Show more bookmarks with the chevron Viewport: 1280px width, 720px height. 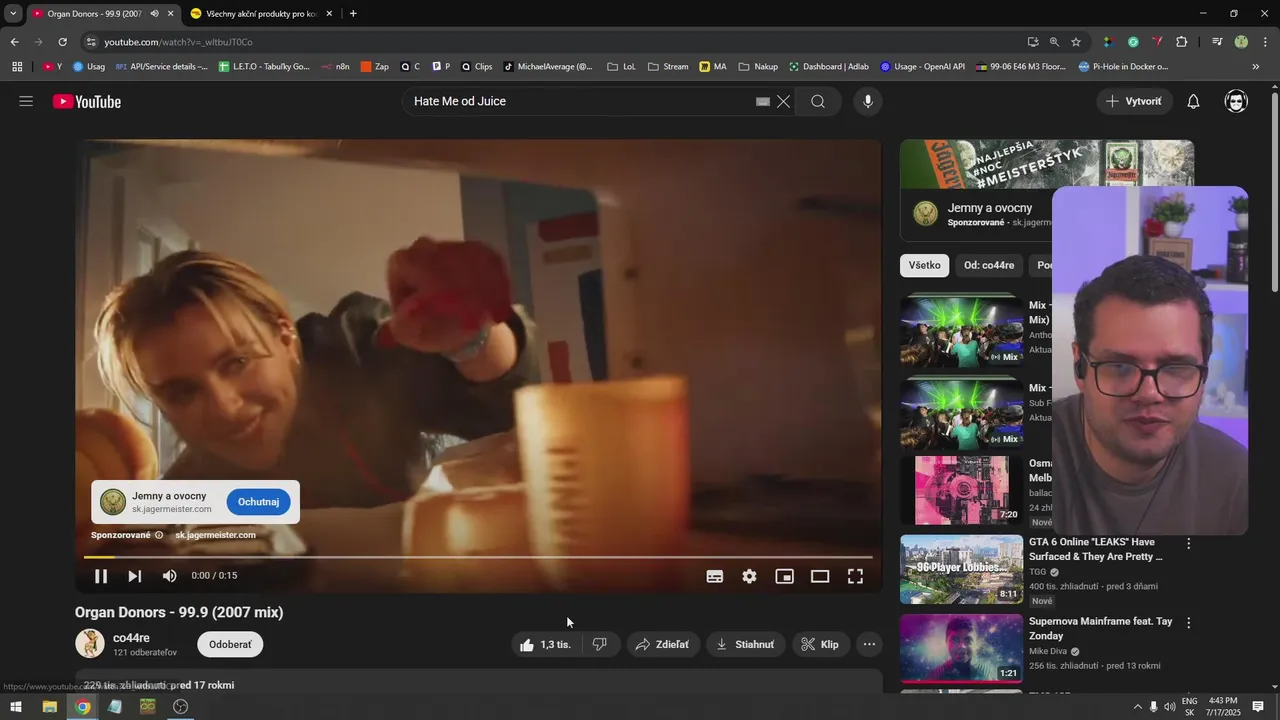[x=1256, y=67]
